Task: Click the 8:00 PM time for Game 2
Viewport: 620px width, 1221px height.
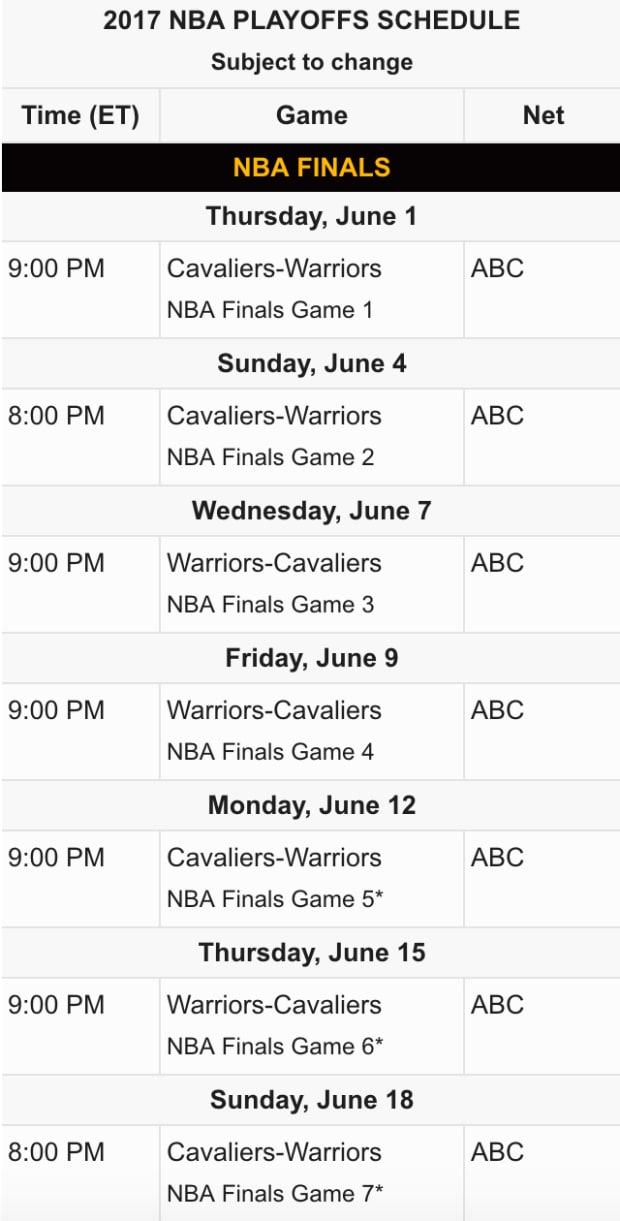Action: coord(56,416)
